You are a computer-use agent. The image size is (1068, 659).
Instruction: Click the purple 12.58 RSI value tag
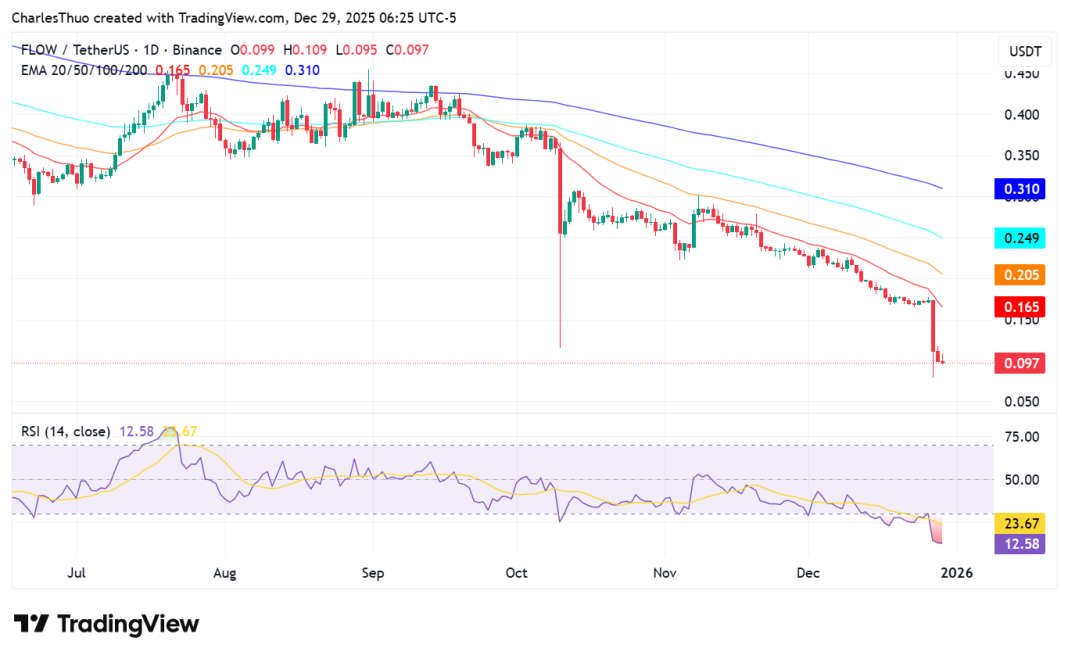[1020, 543]
